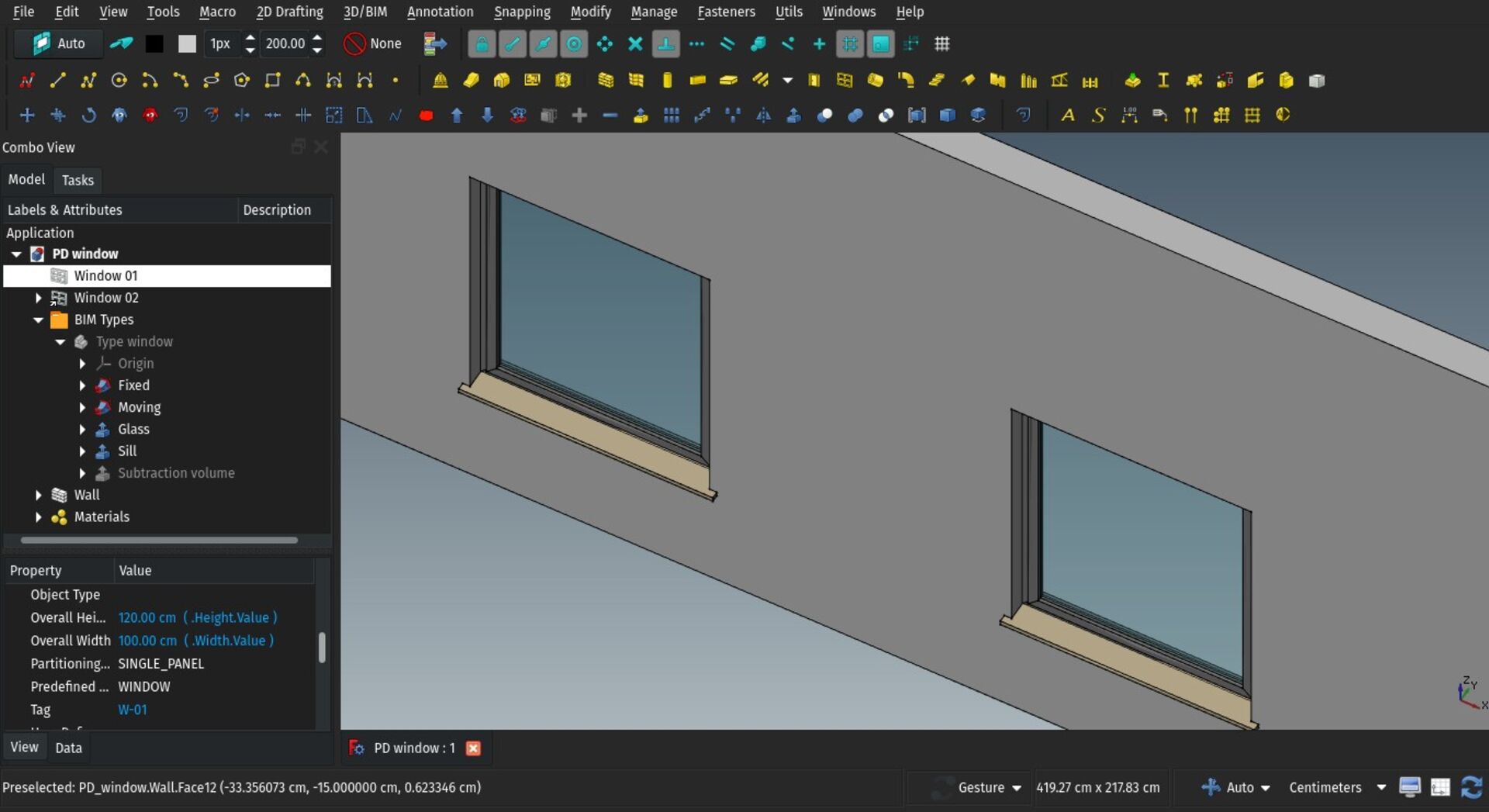This screenshot has height=812, width=1489.
Task: Select the Polyline drawing tool
Action: point(88,81)
